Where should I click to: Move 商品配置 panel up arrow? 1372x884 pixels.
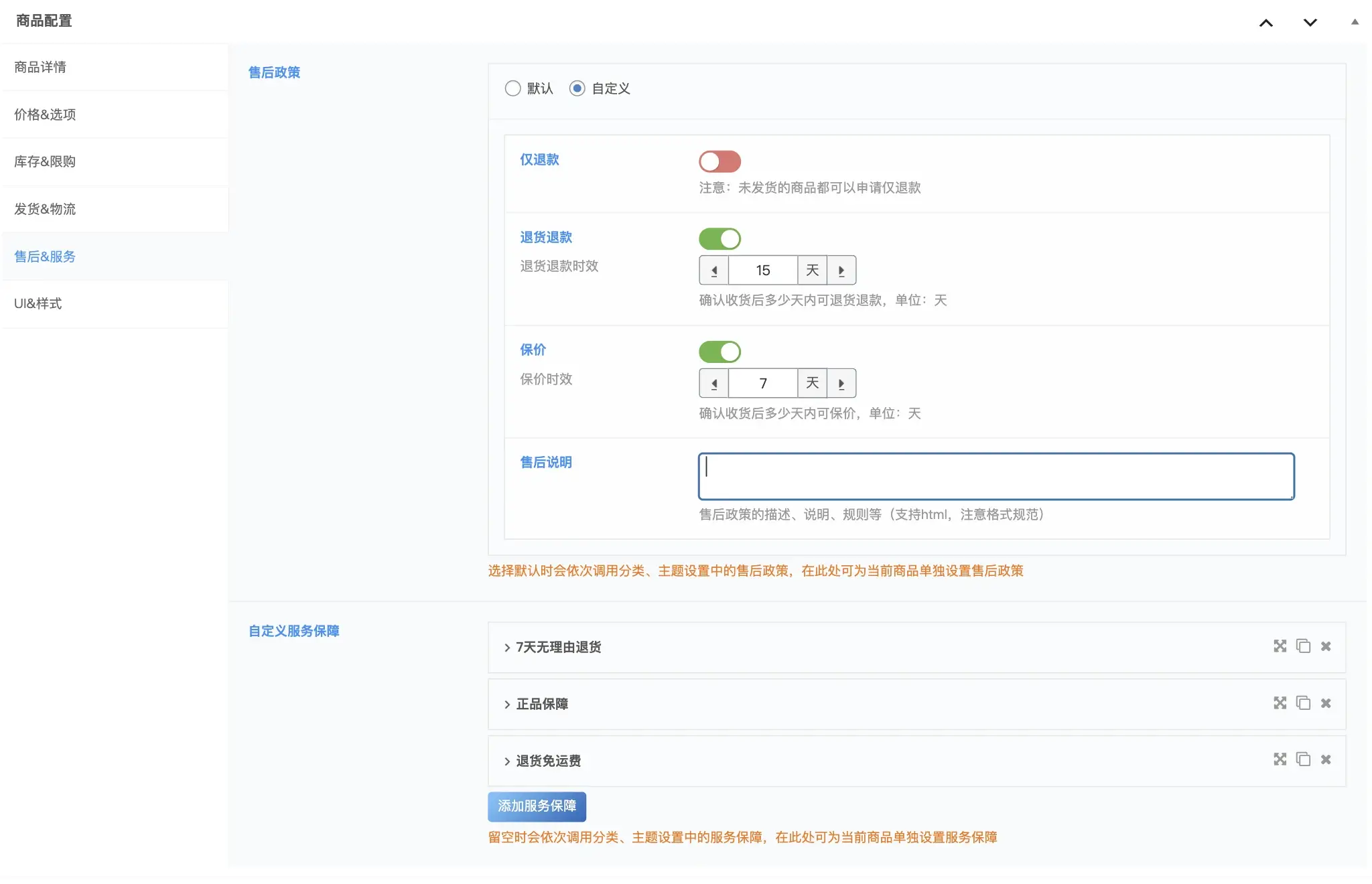coord(1265,23)
